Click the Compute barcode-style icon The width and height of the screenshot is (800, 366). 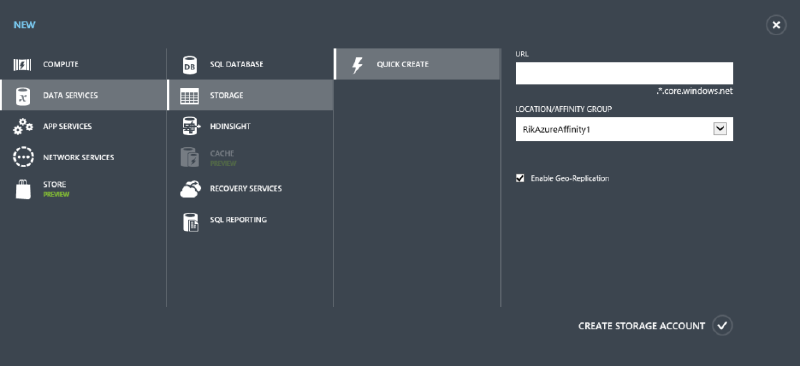click(22, 65)
